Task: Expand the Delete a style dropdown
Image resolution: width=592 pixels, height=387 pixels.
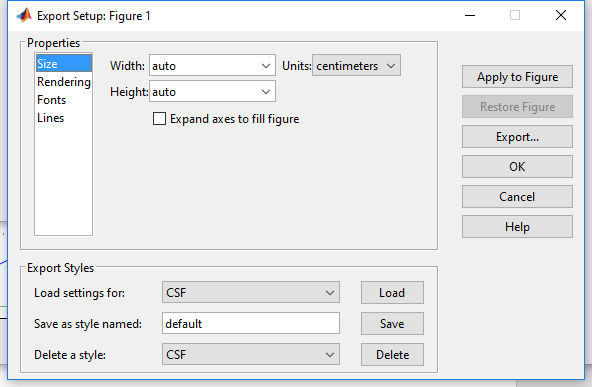Action: [251, 354]
